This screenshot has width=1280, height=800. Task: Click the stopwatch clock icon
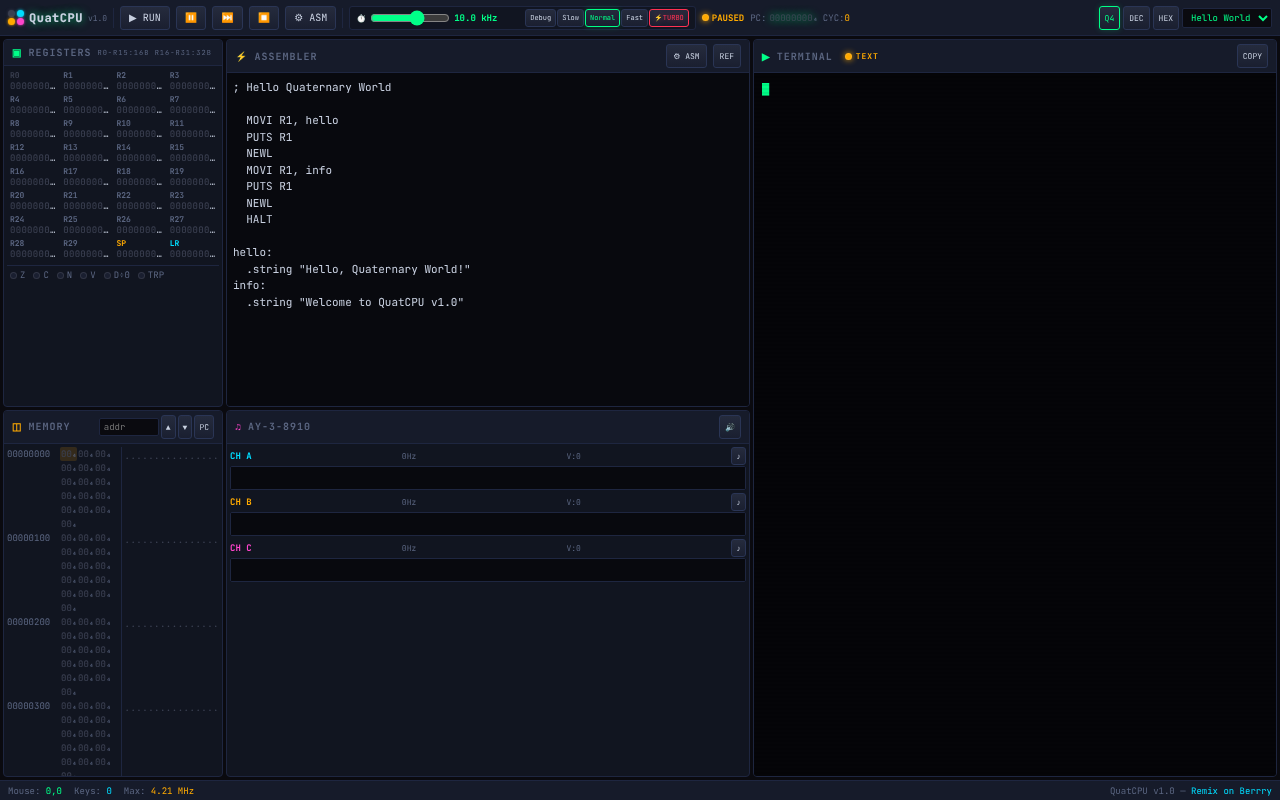[x=361, y=18]
